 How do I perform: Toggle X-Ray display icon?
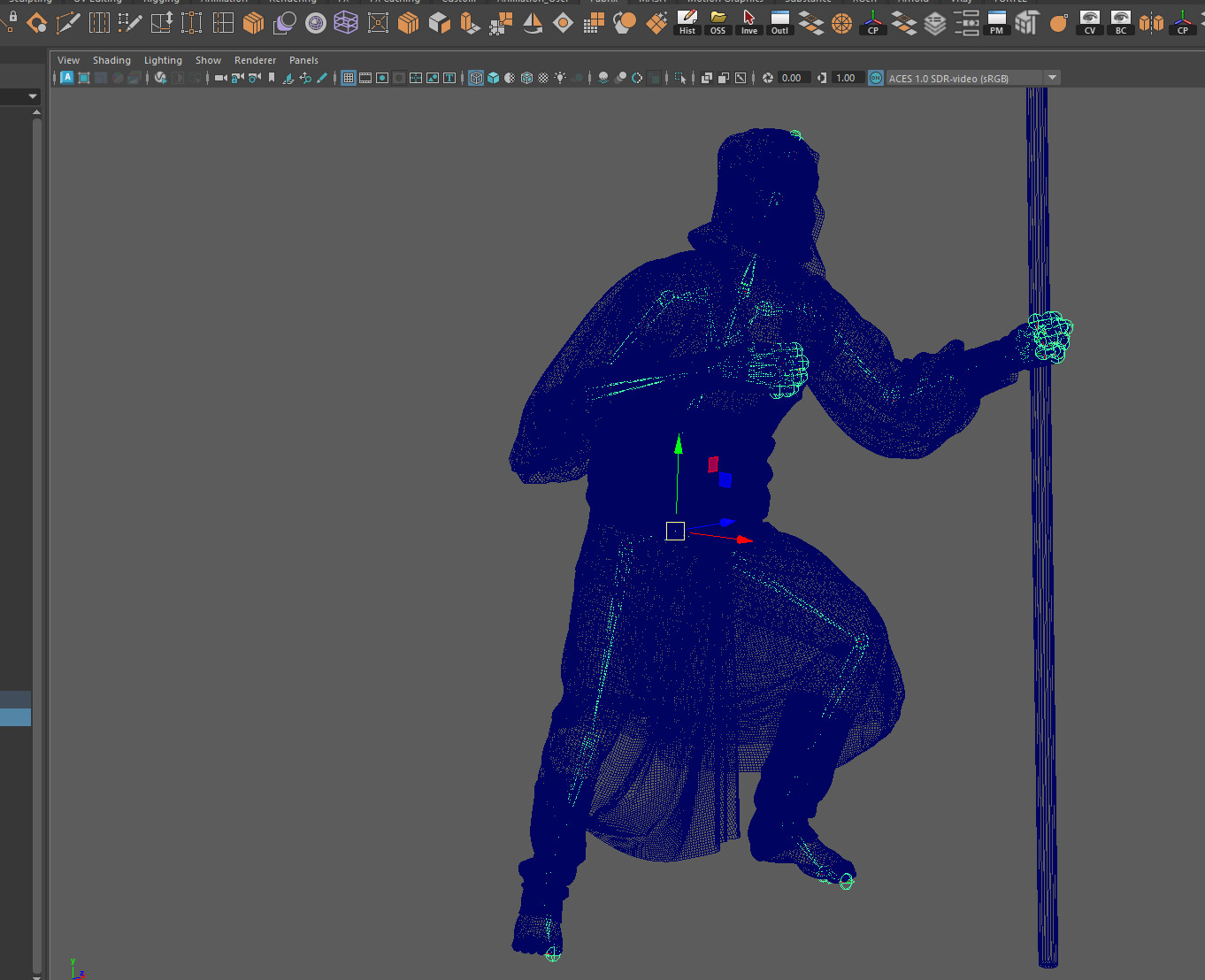coord(707,78)
